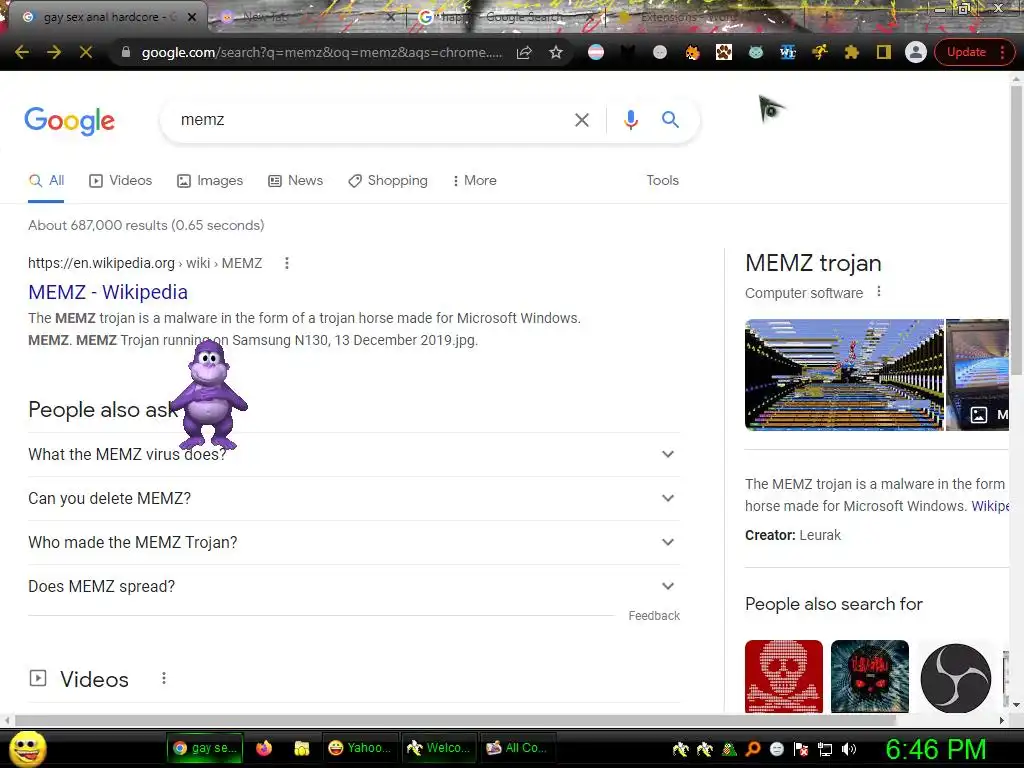Open search Tools
This screenshot has height=768, width=1024.
662,181
